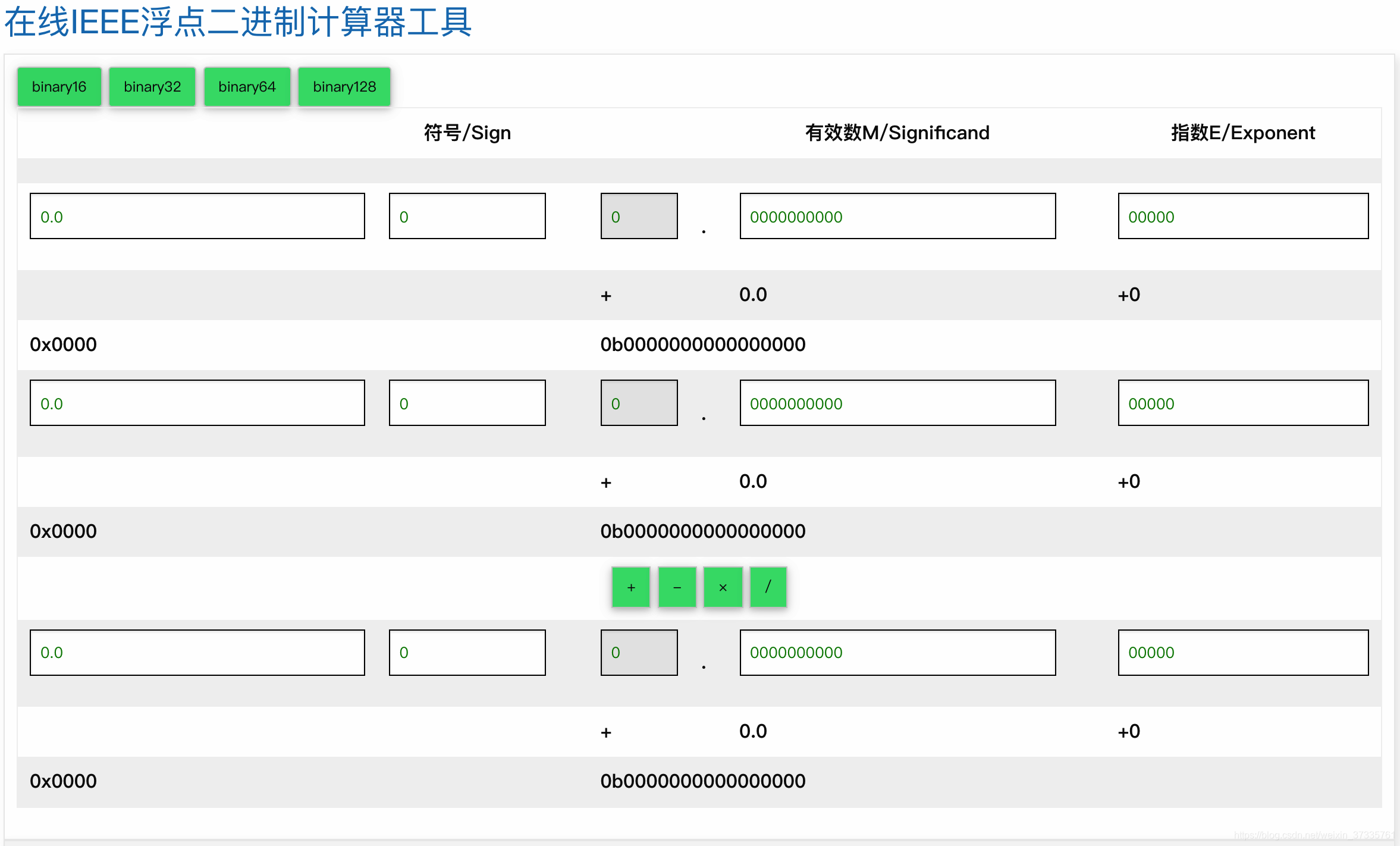Click the second operand Sign field
The image size is (1400, 846).
click(467, 403)
